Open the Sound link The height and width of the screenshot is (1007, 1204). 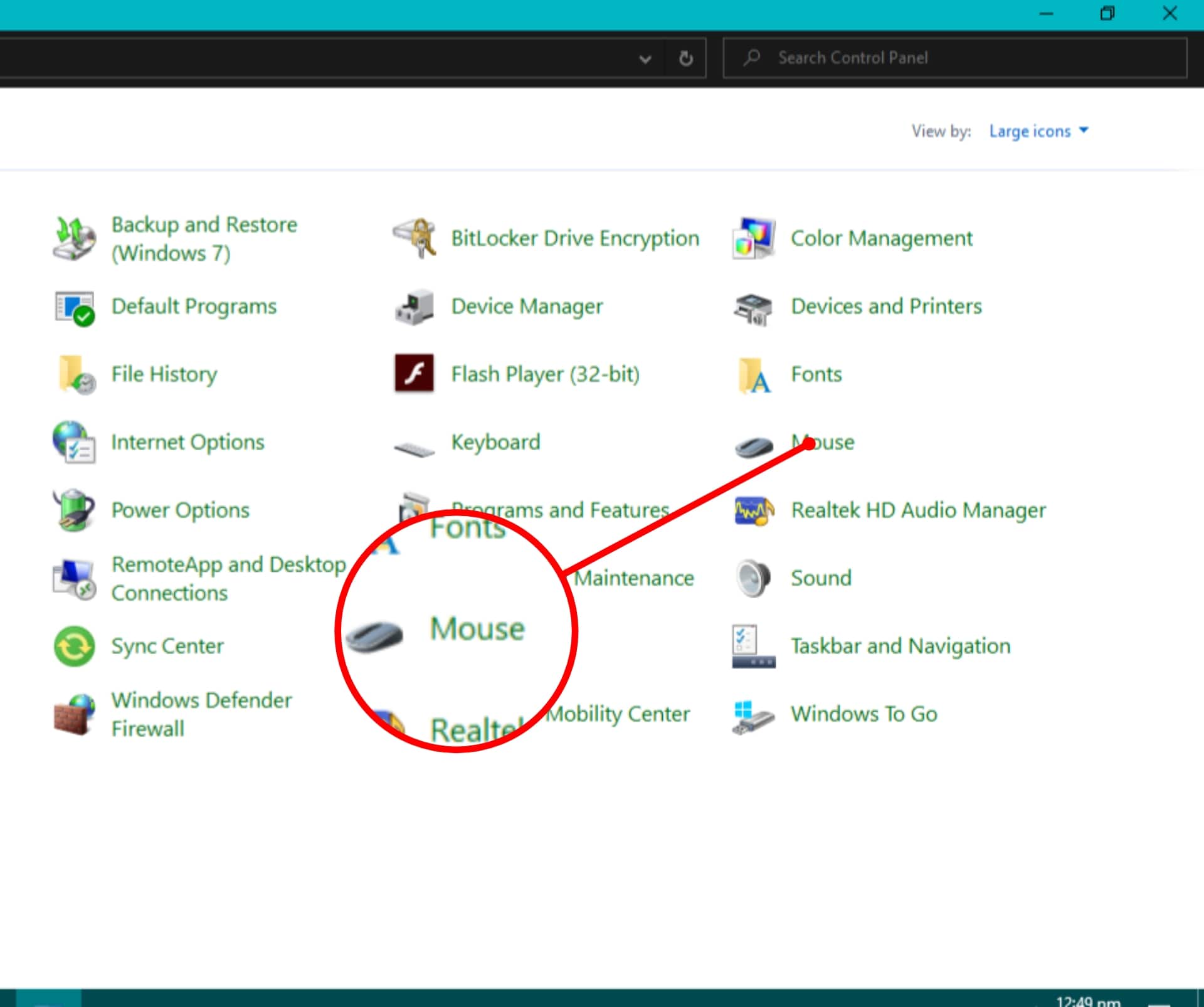[821, 577]
